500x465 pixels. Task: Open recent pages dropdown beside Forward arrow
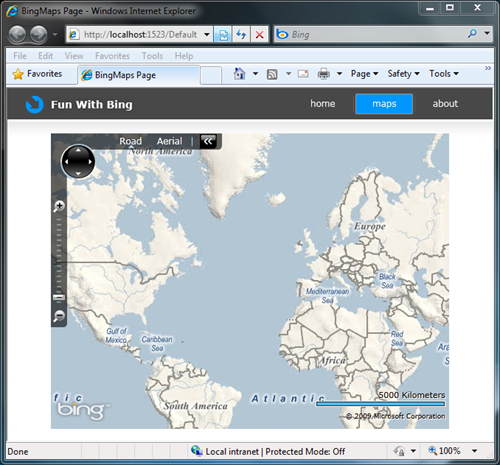55,34
